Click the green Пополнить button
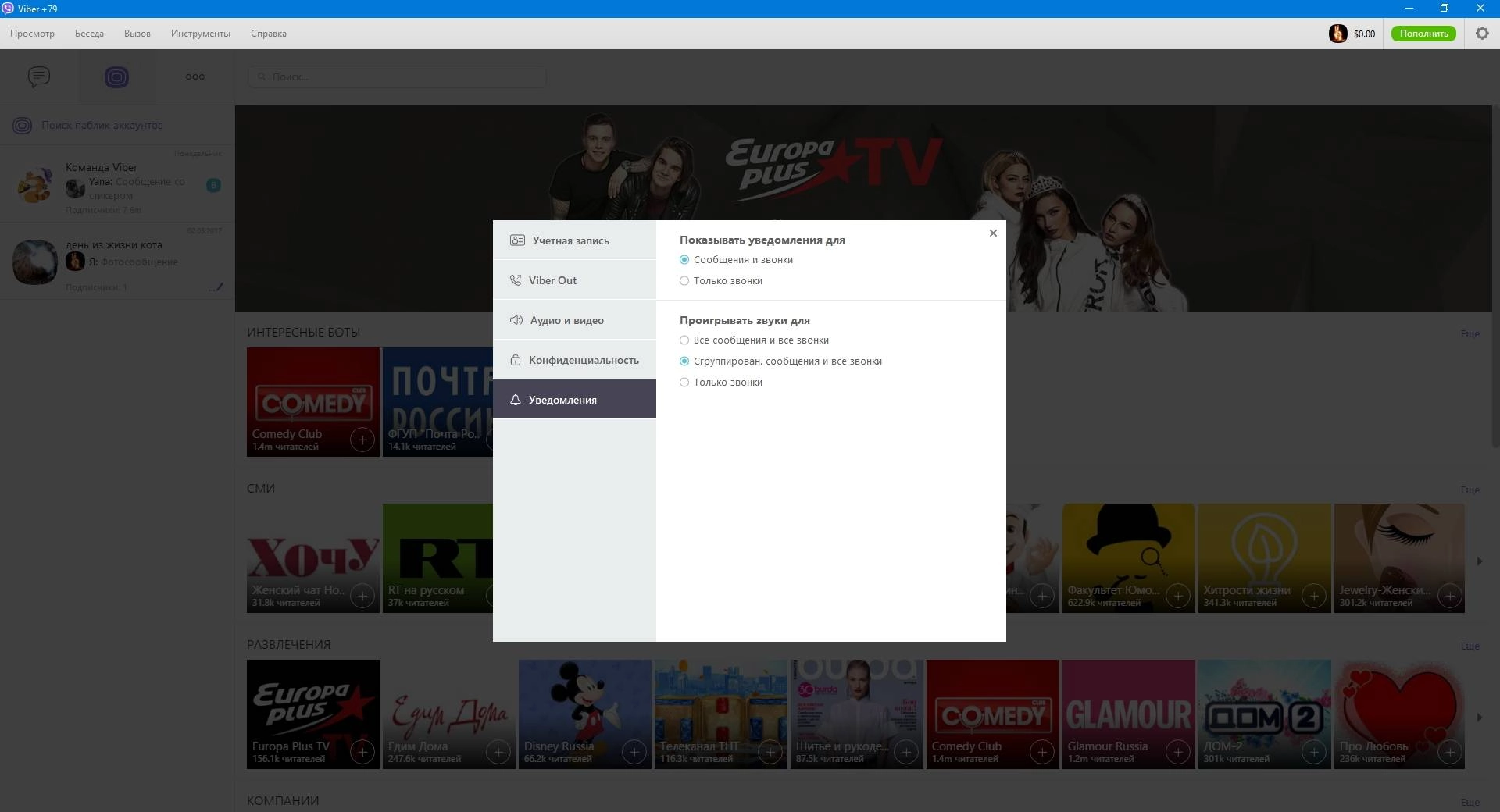 pyautogui.click(x=1423, y=34)
